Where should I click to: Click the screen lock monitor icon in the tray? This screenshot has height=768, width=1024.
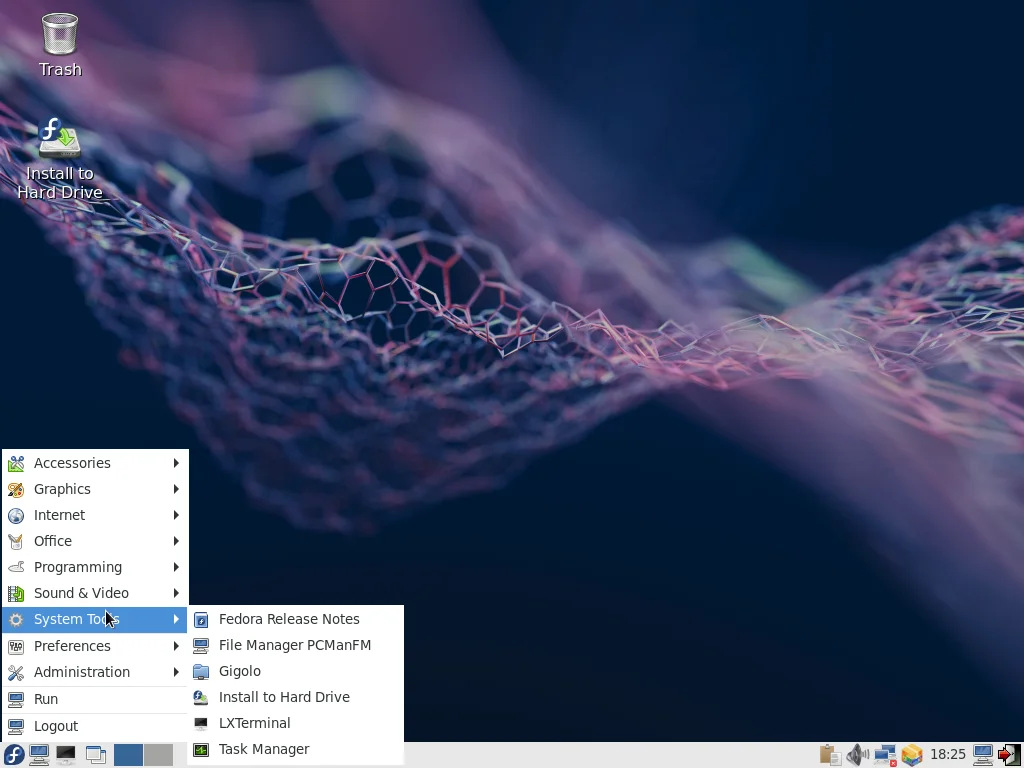pyautogui.click(x=983, y=755)
